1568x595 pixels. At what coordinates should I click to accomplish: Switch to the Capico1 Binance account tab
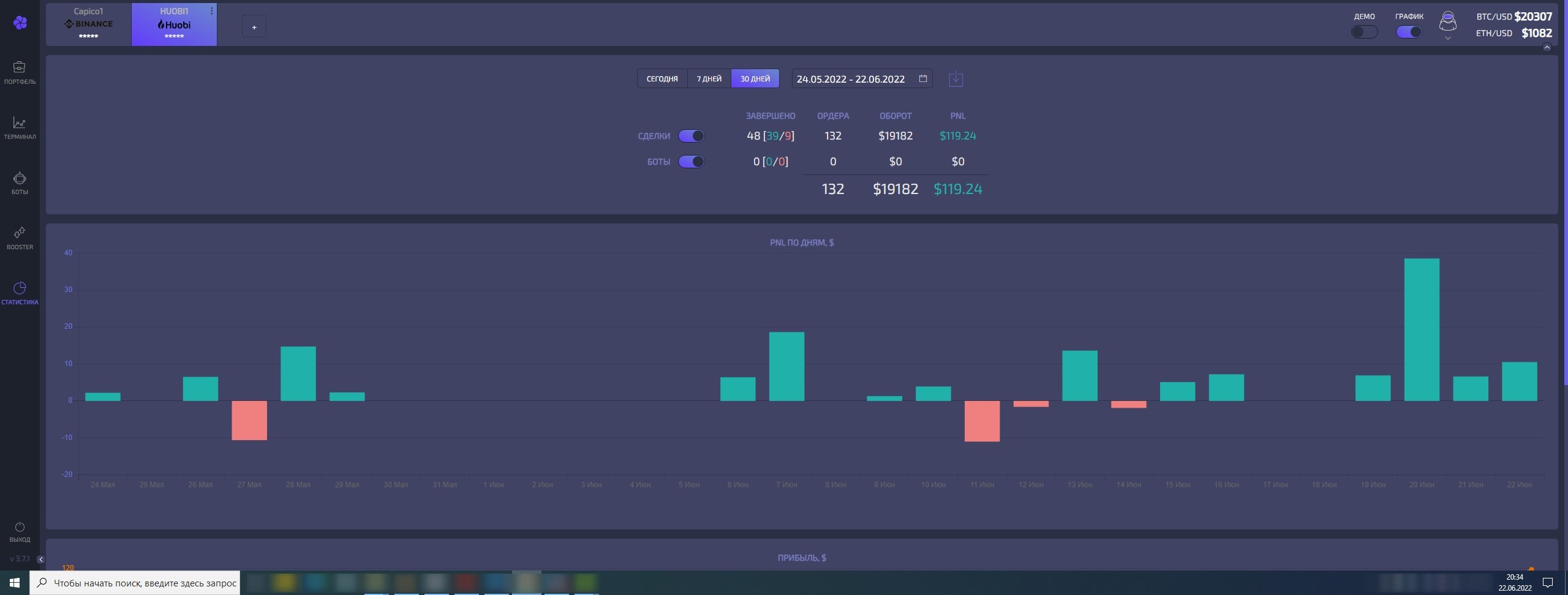tap(88, 24)
